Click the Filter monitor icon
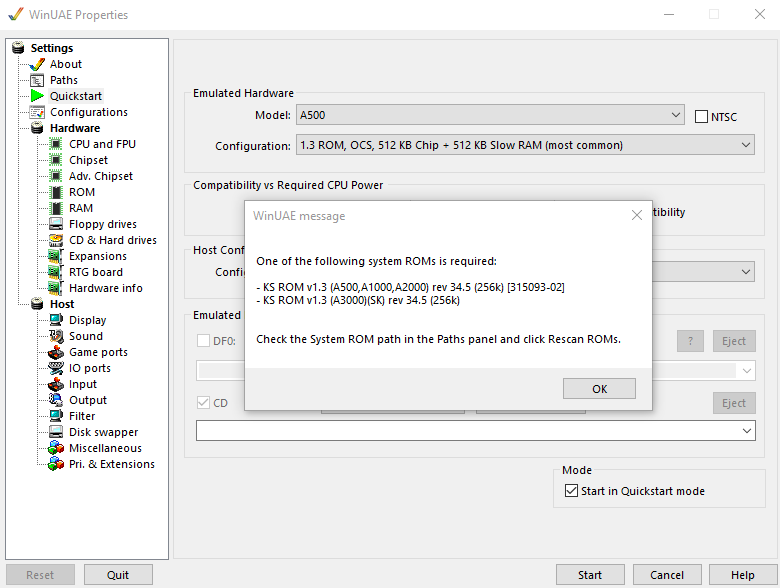 [56, 416]
